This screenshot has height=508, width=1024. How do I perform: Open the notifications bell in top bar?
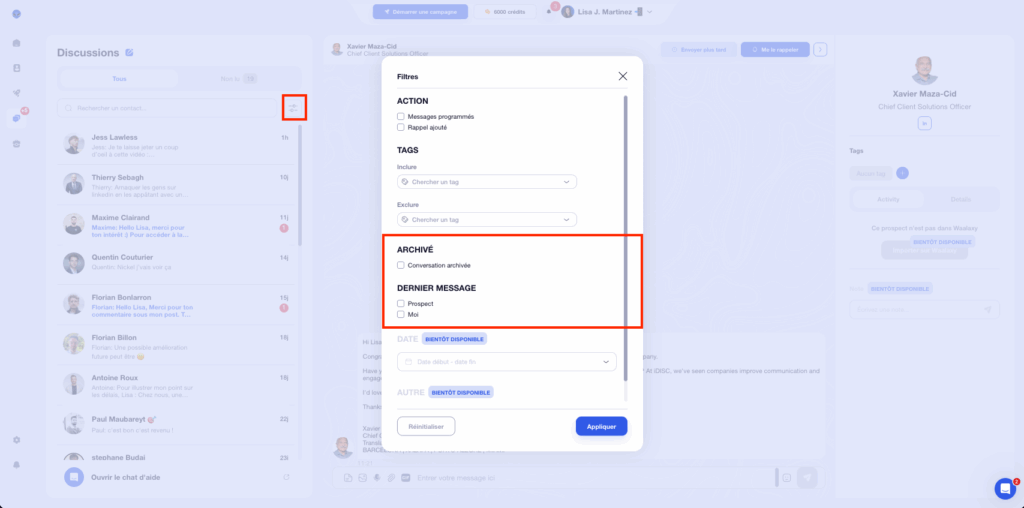[548, 12]
